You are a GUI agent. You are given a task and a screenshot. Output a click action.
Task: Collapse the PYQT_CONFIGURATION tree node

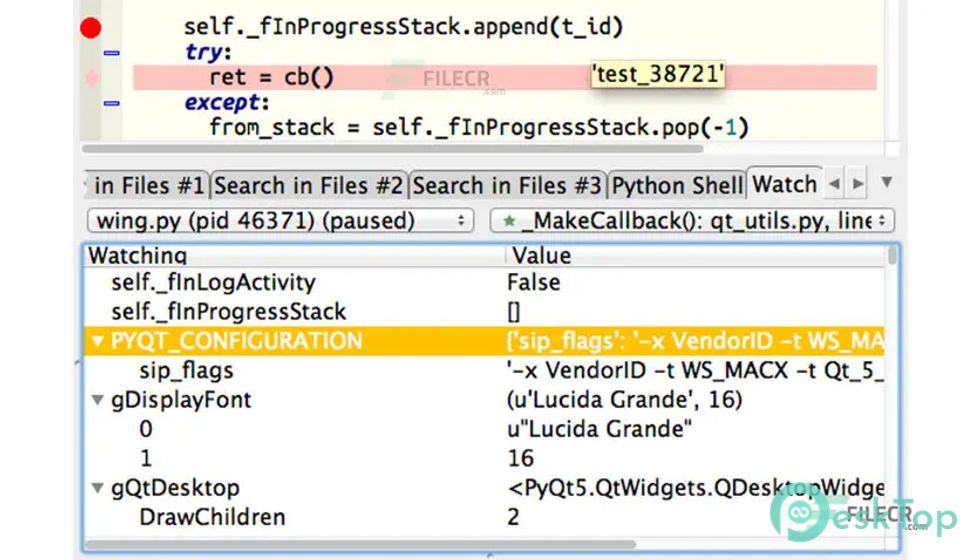(97, 342)
